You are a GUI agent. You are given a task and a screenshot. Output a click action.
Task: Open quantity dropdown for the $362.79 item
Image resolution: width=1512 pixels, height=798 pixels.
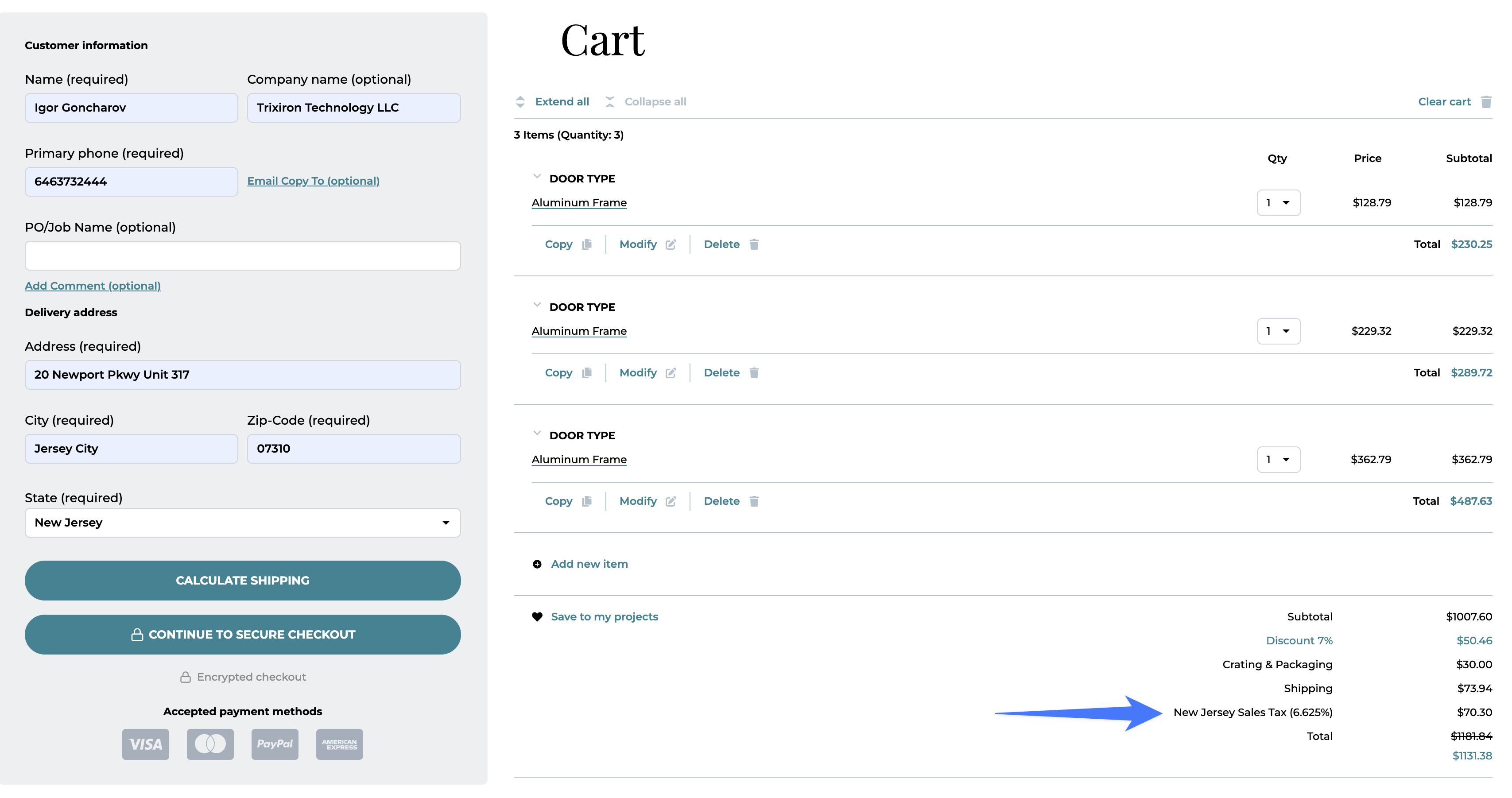[x=1279, y=459]
